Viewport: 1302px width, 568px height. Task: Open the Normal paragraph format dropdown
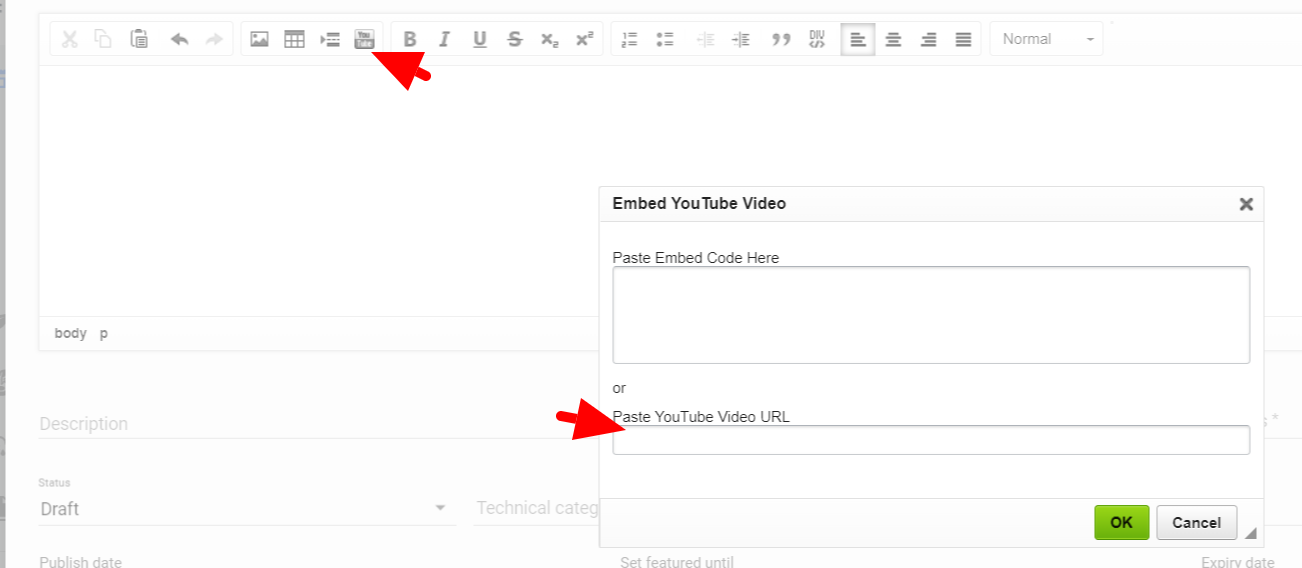1047,39
